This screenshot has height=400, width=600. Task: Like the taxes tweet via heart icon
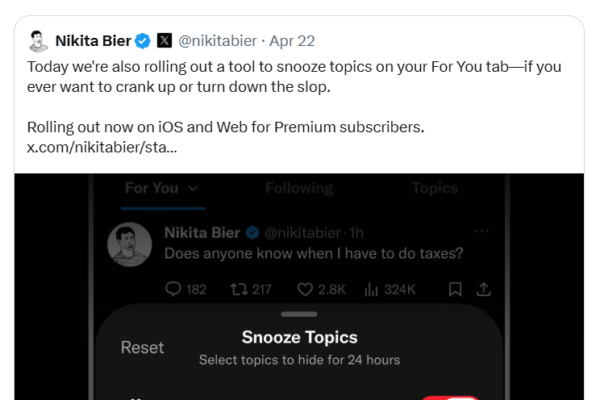click(x=305, y=289)
